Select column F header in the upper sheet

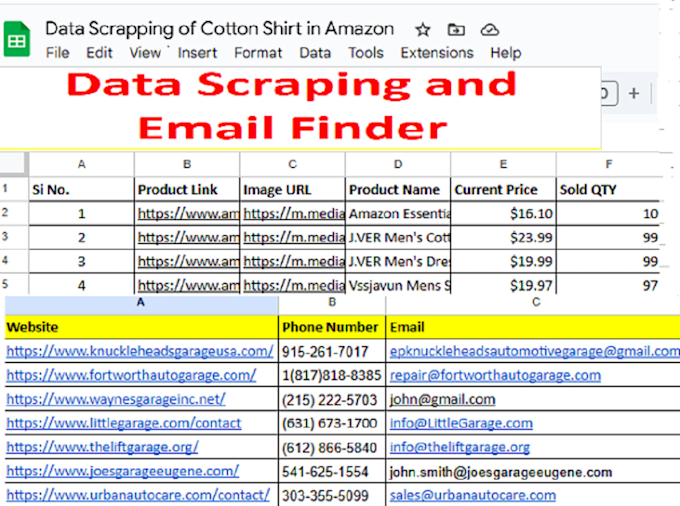coord(609,164)
